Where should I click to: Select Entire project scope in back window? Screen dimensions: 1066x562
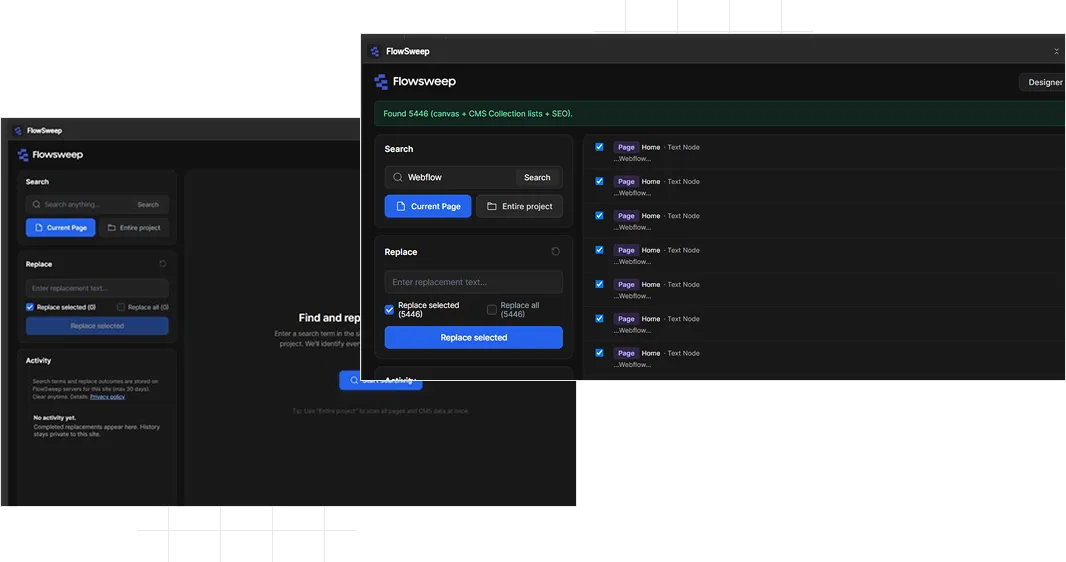(134, 228)
